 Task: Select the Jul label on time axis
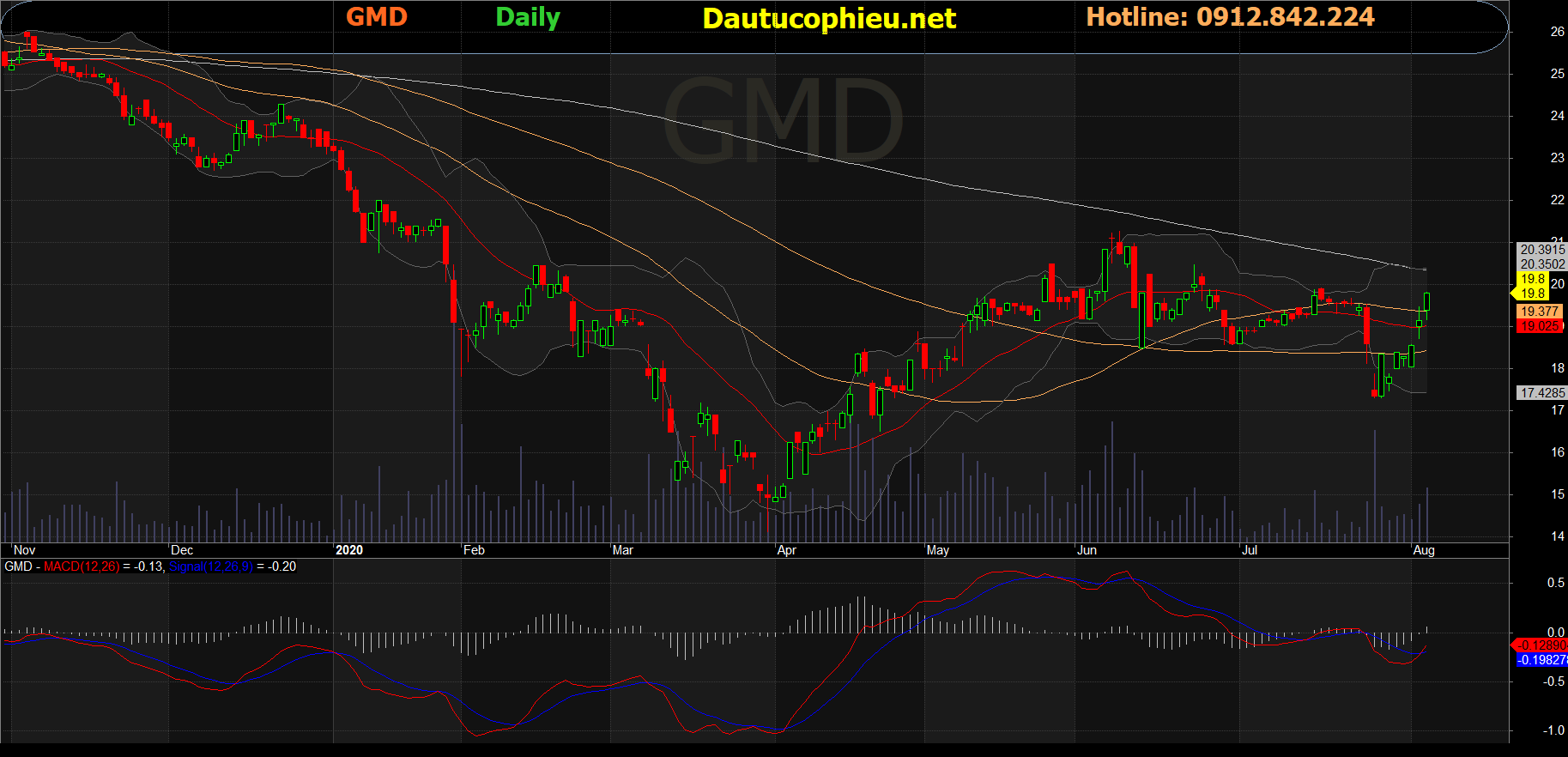[x=1250, y=550]
